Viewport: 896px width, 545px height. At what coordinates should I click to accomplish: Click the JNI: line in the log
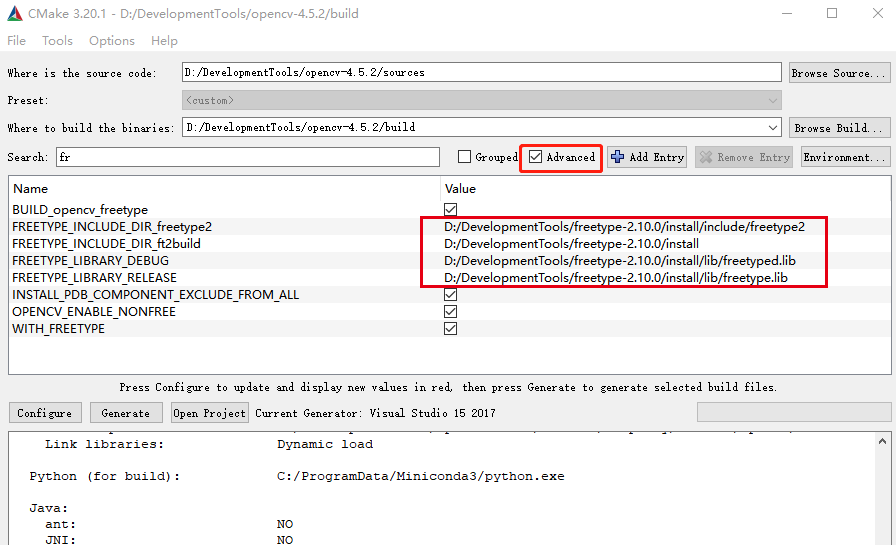tap(61, 539)
